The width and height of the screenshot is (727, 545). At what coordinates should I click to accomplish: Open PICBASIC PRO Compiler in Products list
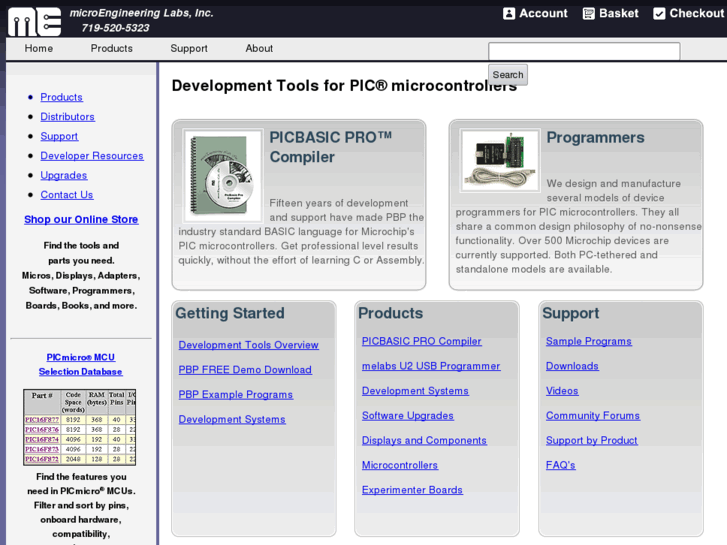pyautogui.click(x=421, y=341)
